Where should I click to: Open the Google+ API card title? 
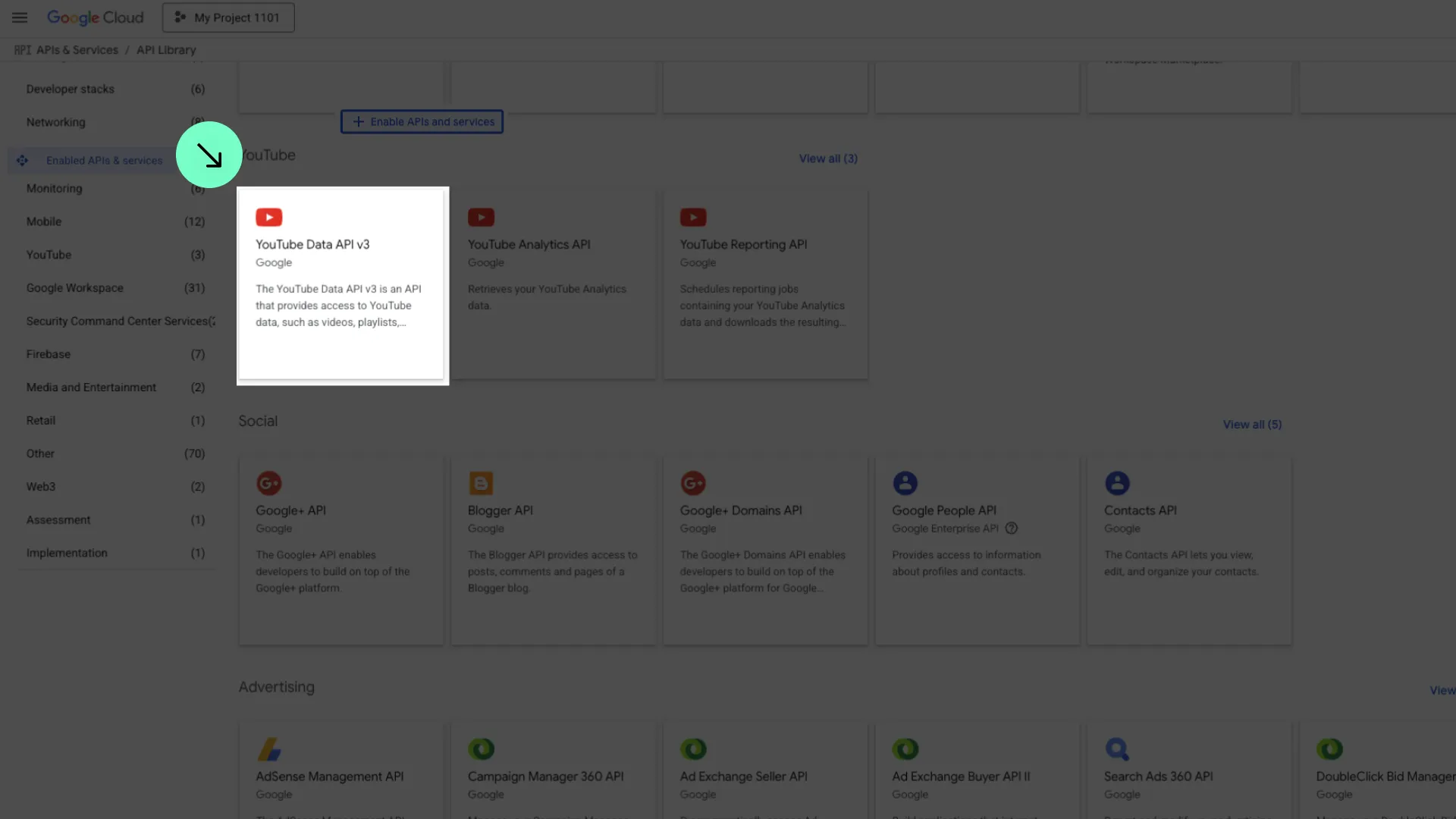point(290,510)
